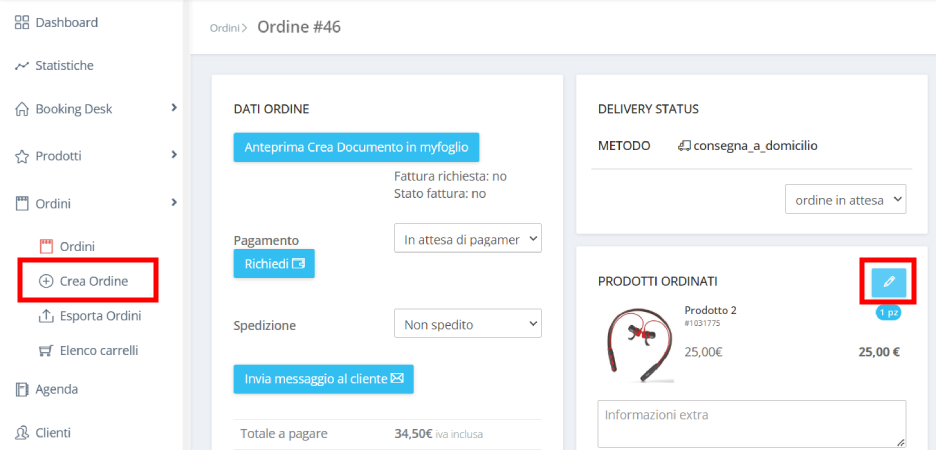Screen dimensions: 936x450
Task: Click the Statistiche chart icon
Action: 22,66
